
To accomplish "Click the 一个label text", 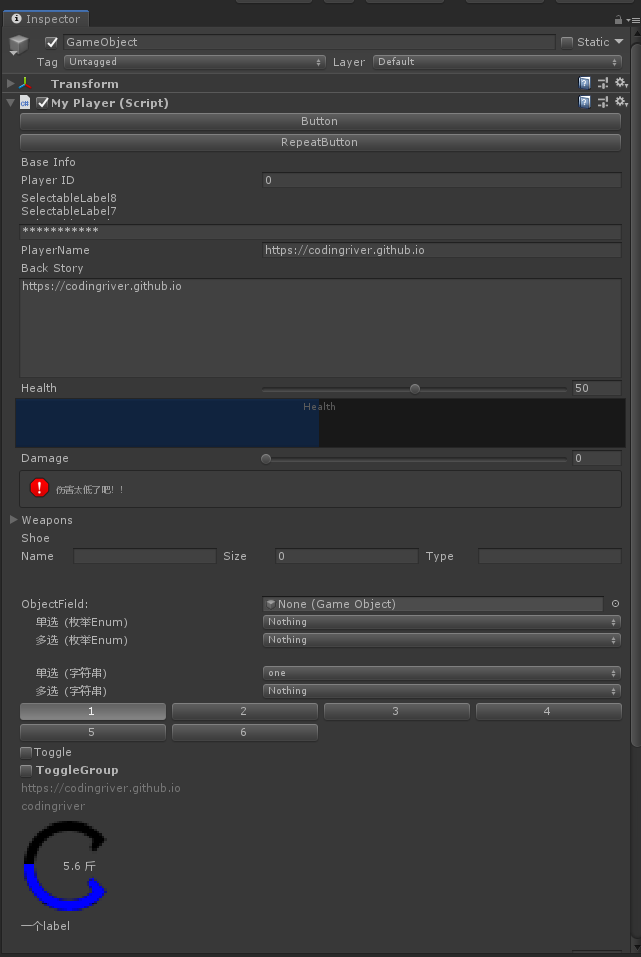I will click(x=45, y=926).
